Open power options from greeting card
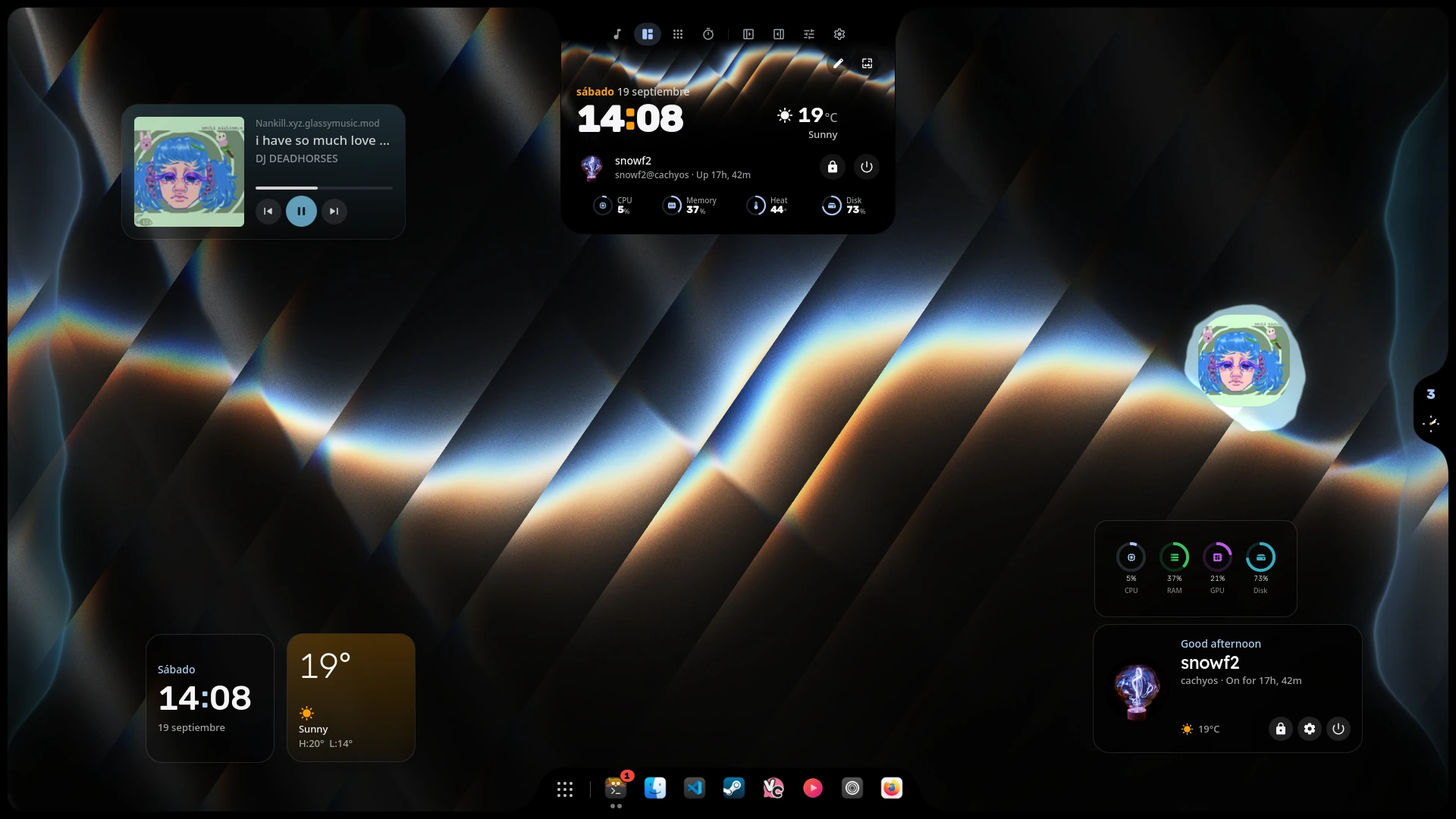The image size is (1456, 819). (x=1338, y=729)
